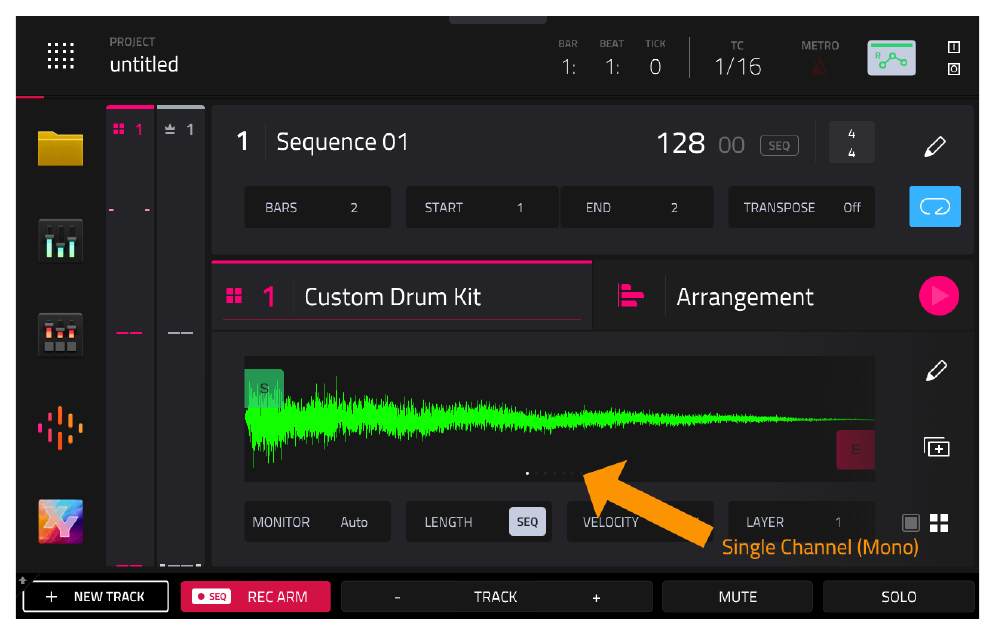Toggle the SEQ tempo source button

tap(779, 145)
